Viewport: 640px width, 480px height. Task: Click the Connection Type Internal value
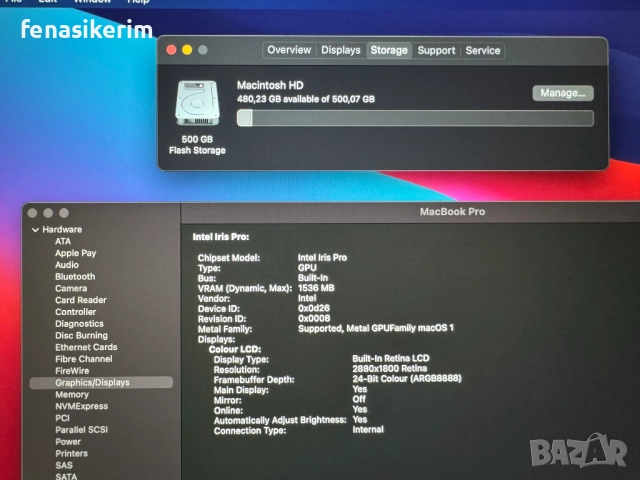(x=368, y=429)
